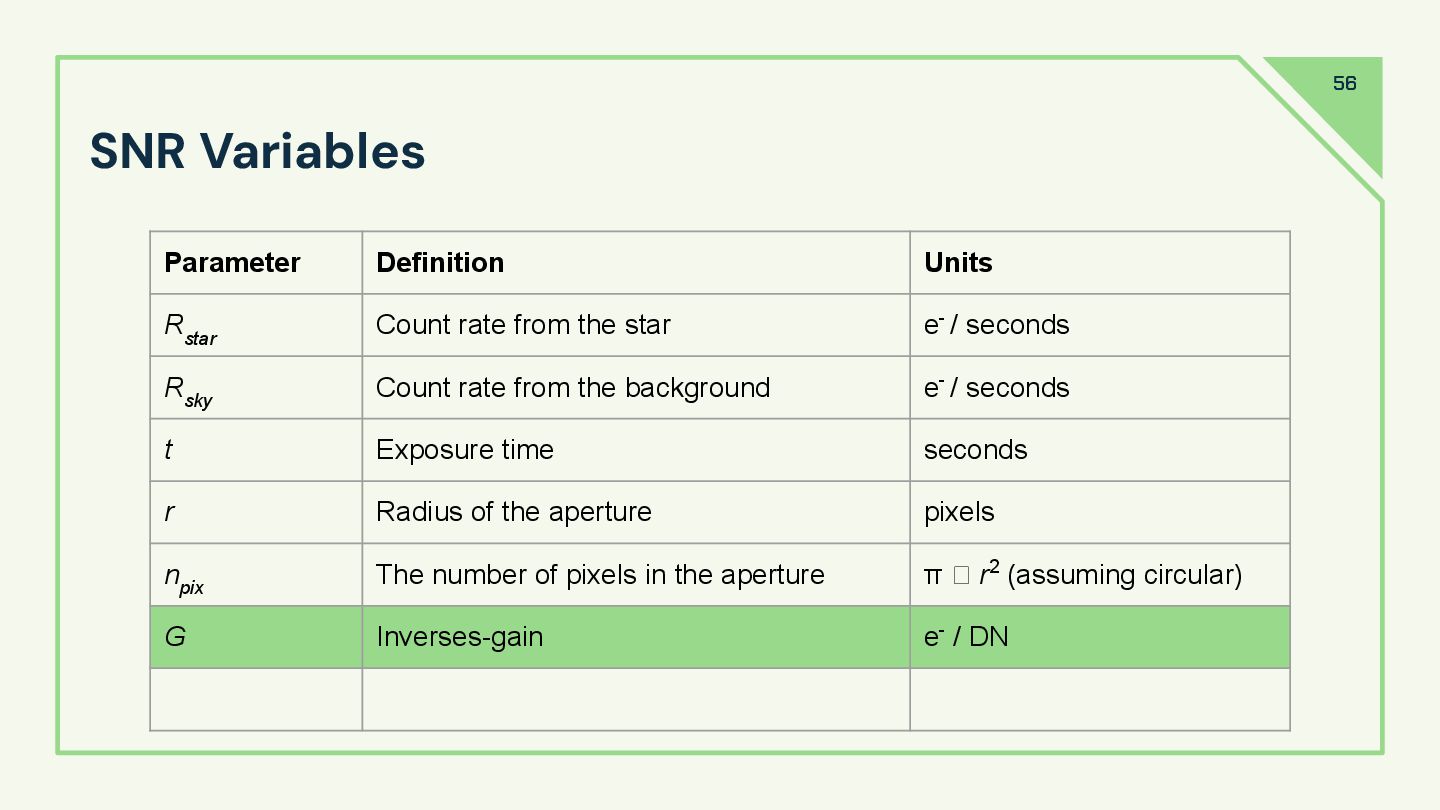The width and height of the screenshot is (1440, 810).
Task: Select the npix parameter cell
Action: (256, 575)
